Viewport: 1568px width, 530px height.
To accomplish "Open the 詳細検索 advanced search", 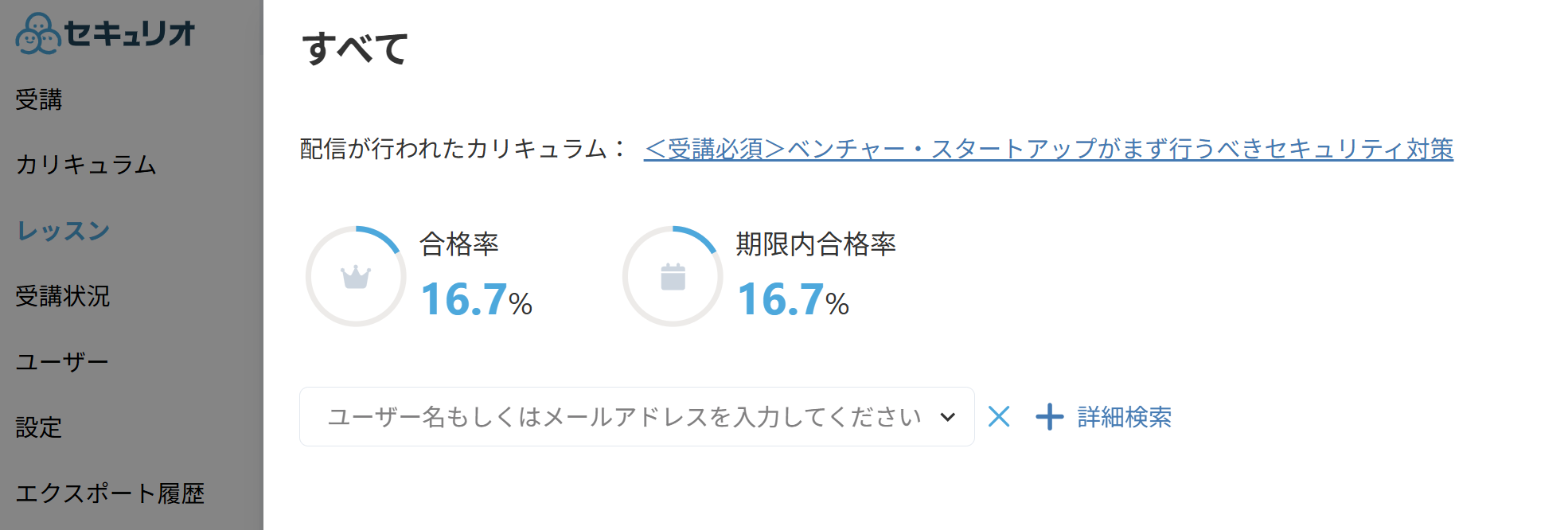I will tap(1125, 417).
